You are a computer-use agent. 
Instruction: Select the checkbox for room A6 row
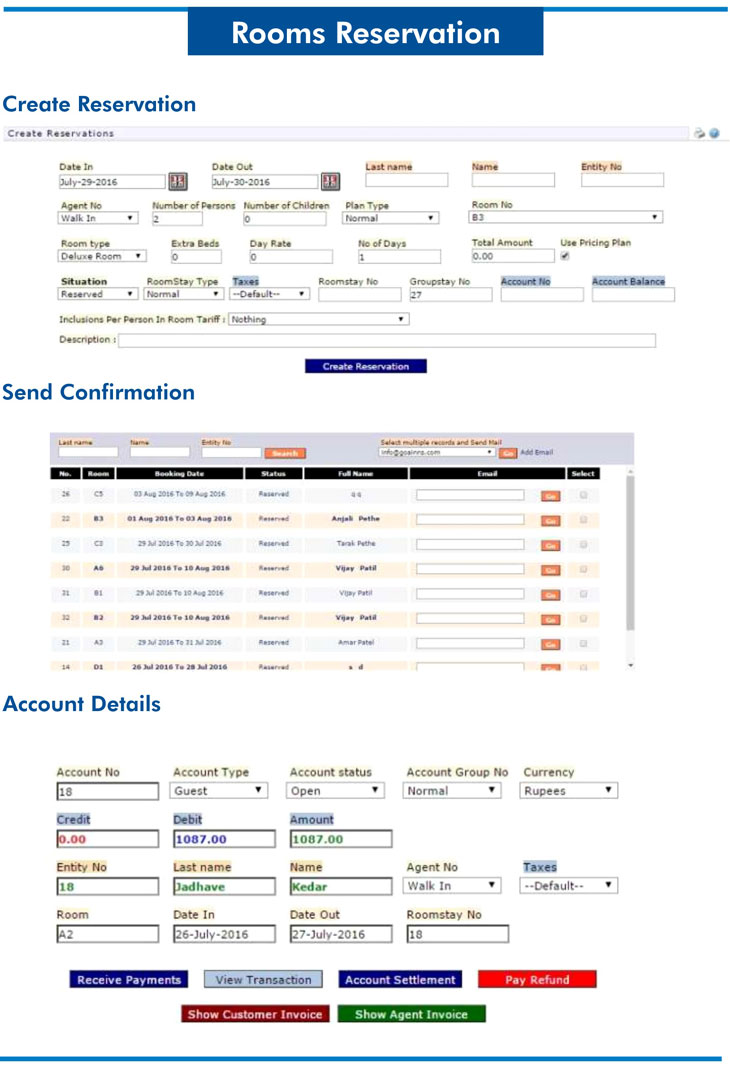click(583, 569)
